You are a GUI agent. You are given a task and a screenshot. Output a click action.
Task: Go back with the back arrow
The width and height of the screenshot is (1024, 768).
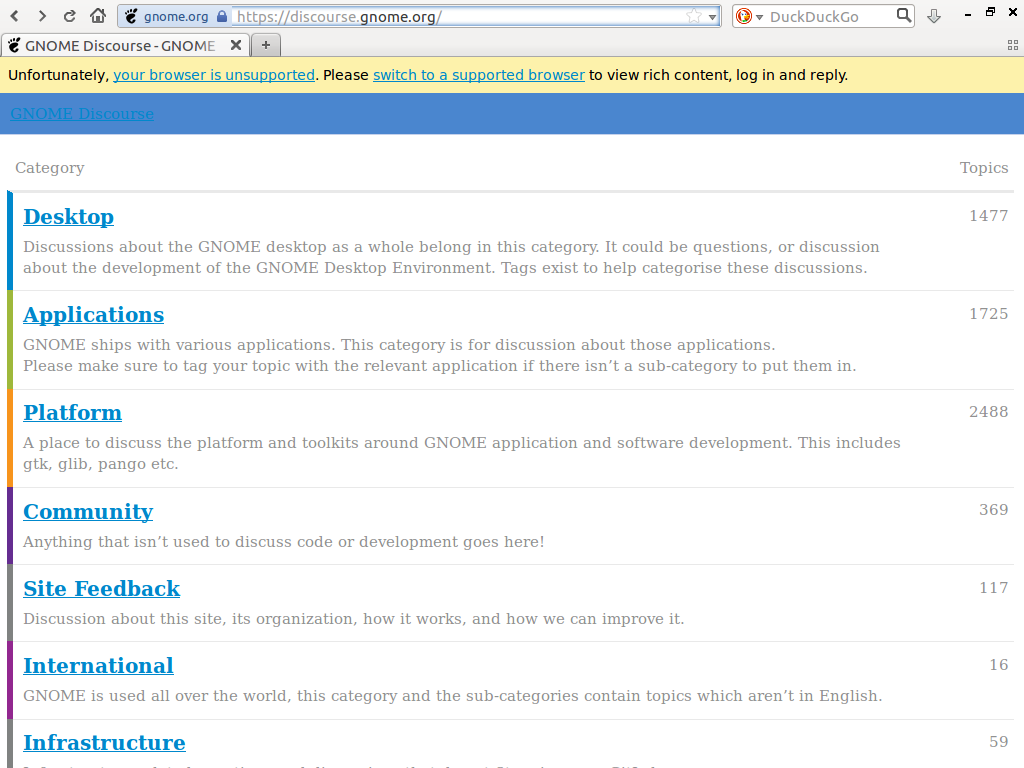click(x=15, y=16)
